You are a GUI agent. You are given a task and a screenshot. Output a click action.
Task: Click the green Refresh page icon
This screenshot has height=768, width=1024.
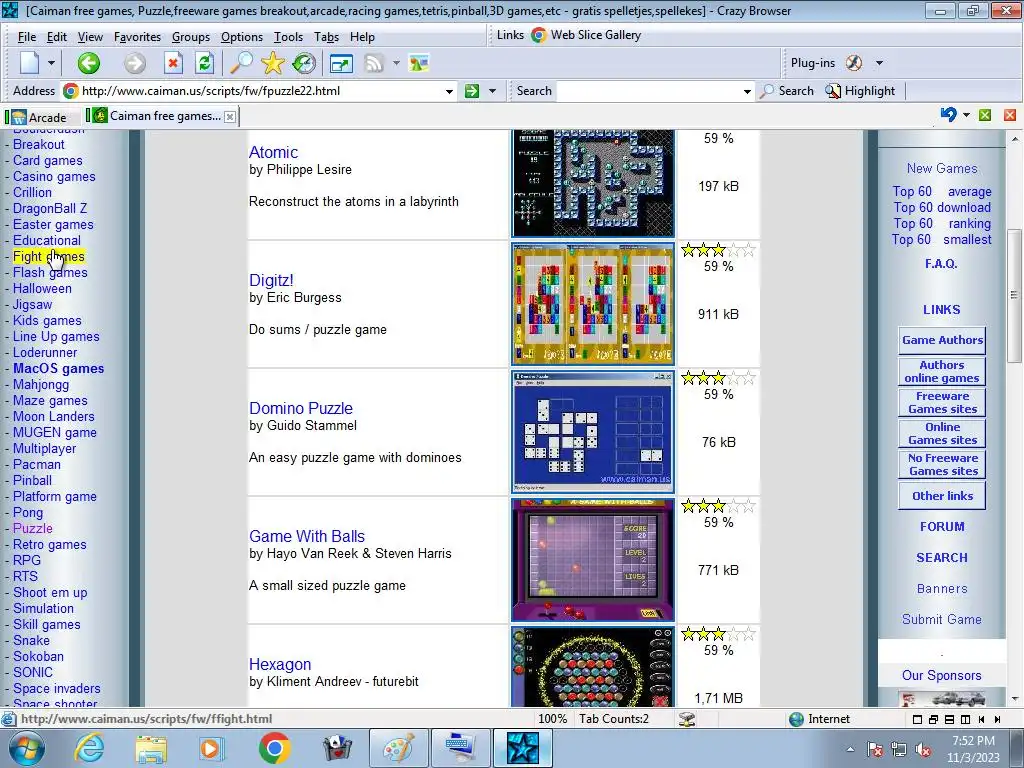point(204,63)
